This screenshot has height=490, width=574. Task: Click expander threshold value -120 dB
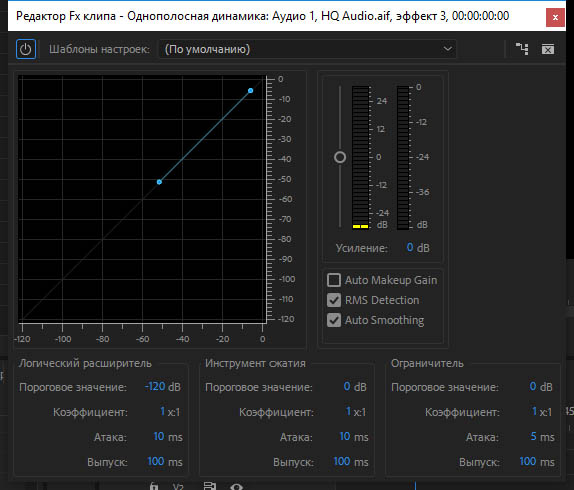[155, 386]
